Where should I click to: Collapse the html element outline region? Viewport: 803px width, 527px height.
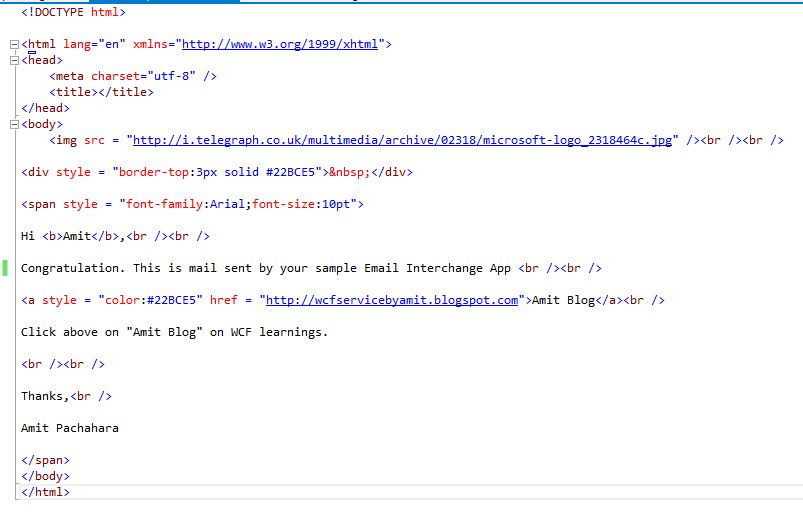coord(14,45)
